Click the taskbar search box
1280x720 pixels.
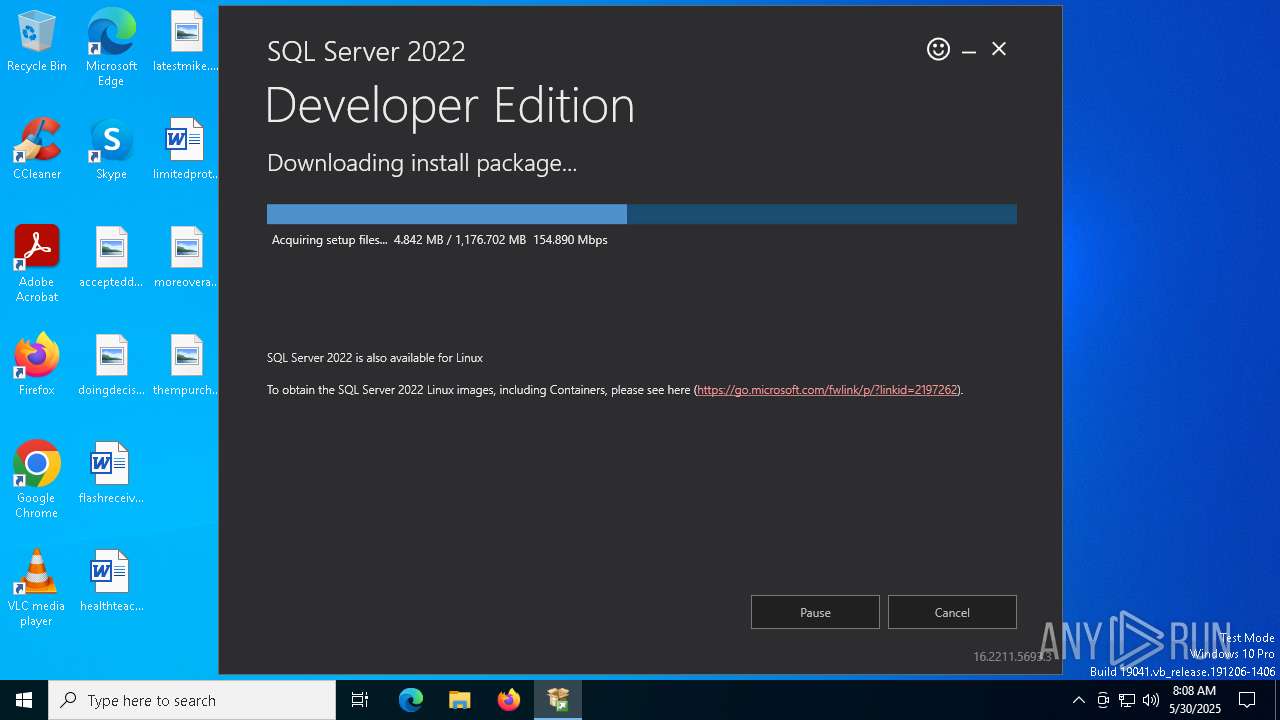(192, 700)
